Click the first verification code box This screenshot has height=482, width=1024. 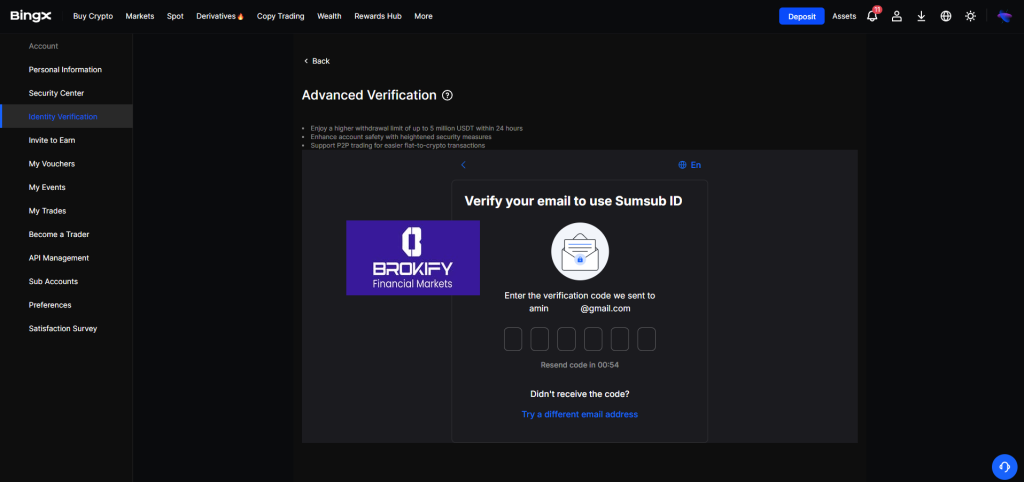click(513, 339)
